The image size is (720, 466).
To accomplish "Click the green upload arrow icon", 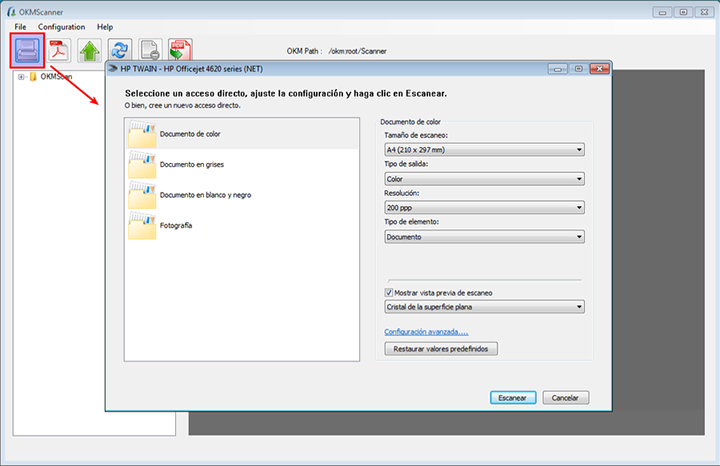I will pos(90,51).
